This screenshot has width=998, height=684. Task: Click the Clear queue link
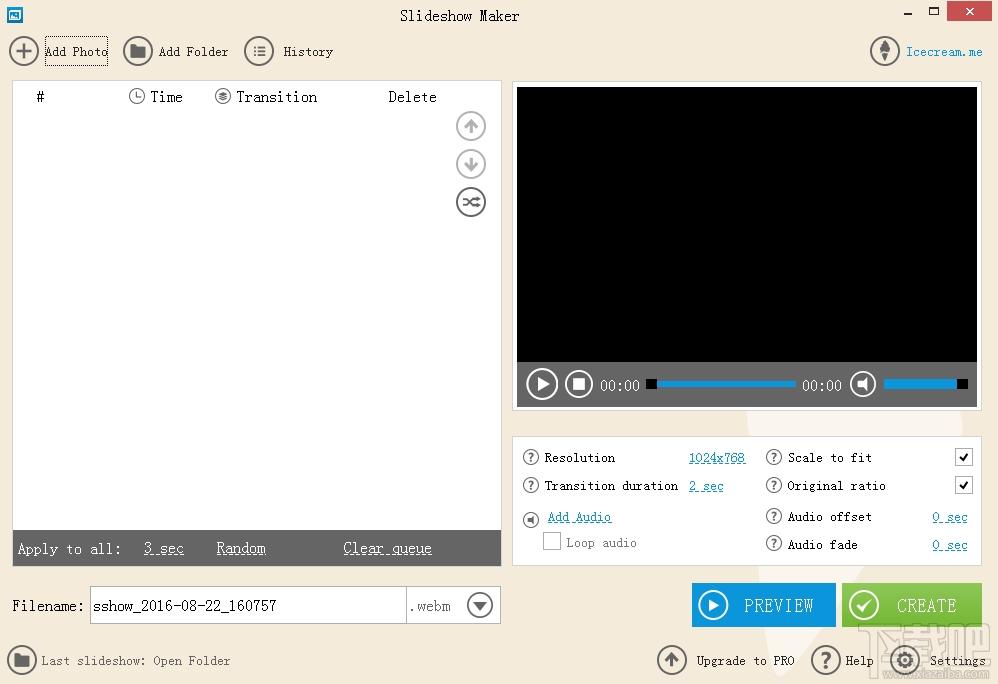(387, 548)
